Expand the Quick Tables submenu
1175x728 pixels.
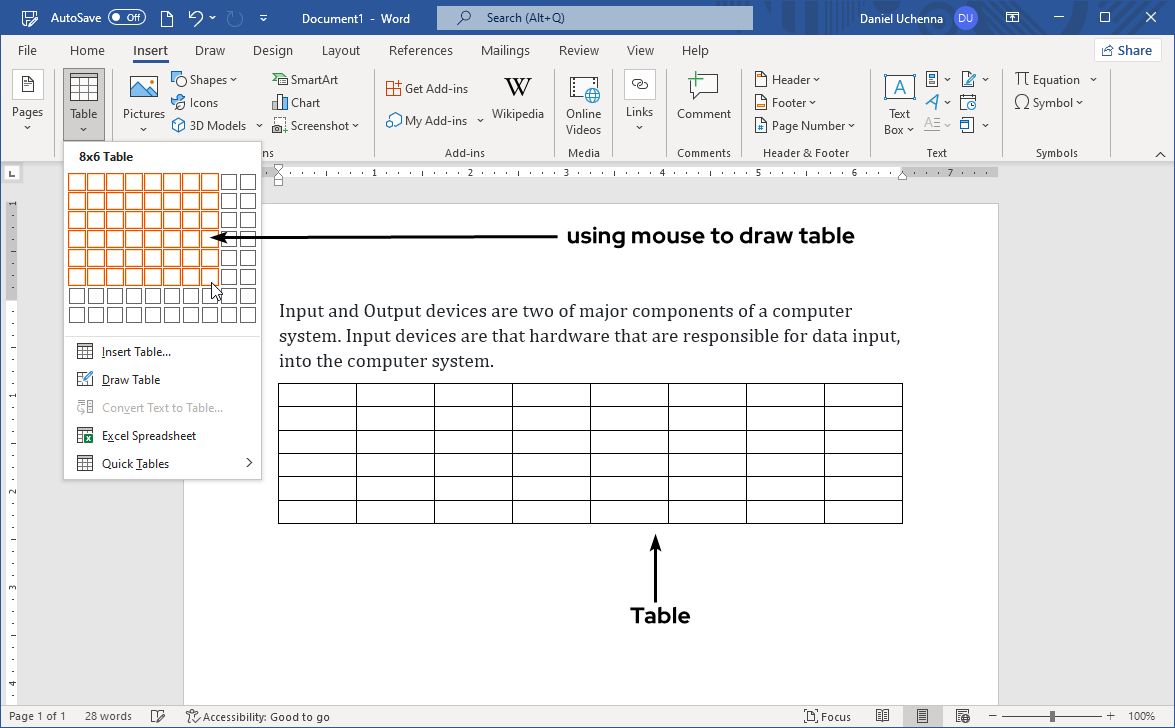[x=135, y=463]
